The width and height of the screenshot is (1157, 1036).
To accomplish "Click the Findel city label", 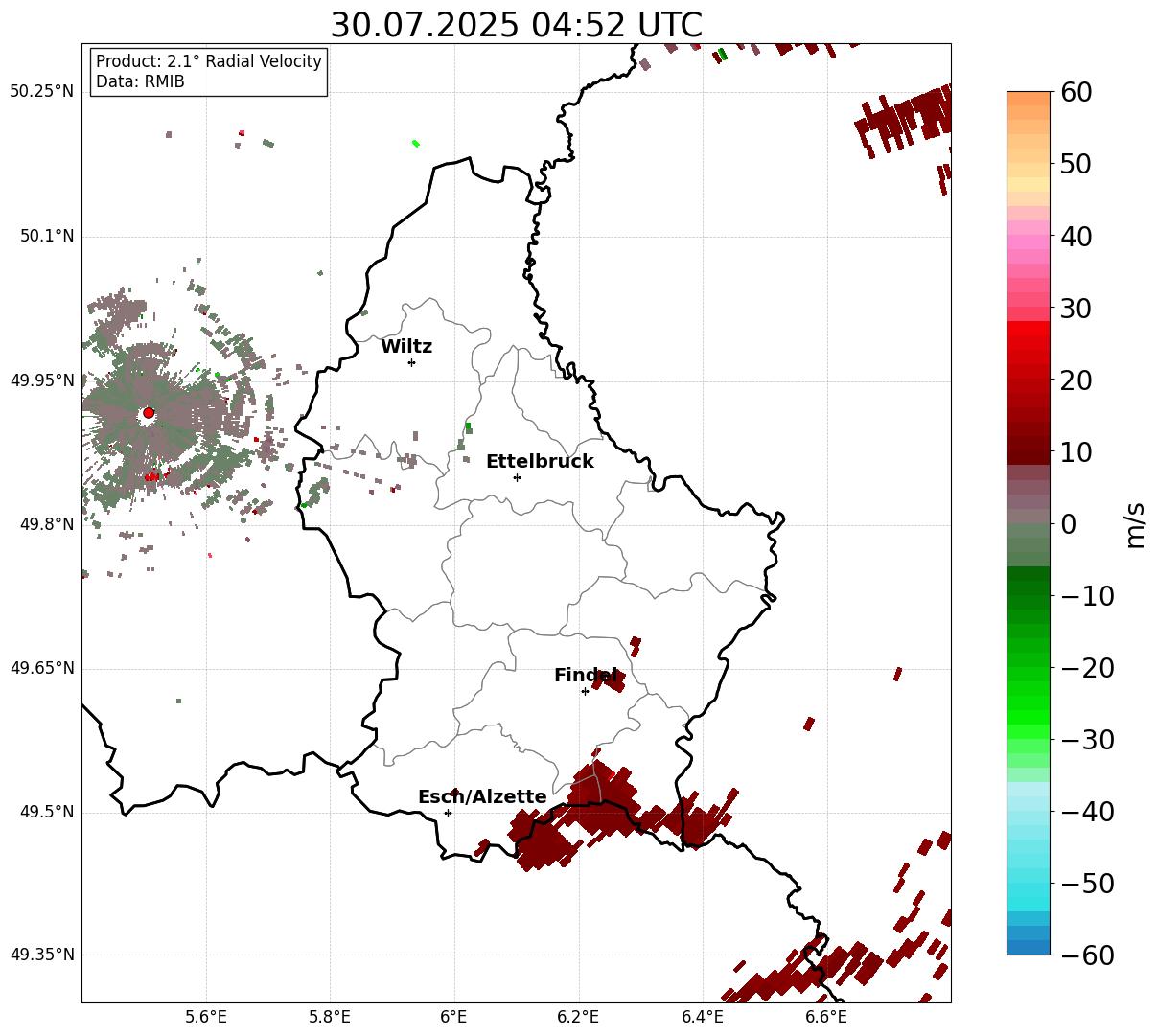I will tap(586, 676).
